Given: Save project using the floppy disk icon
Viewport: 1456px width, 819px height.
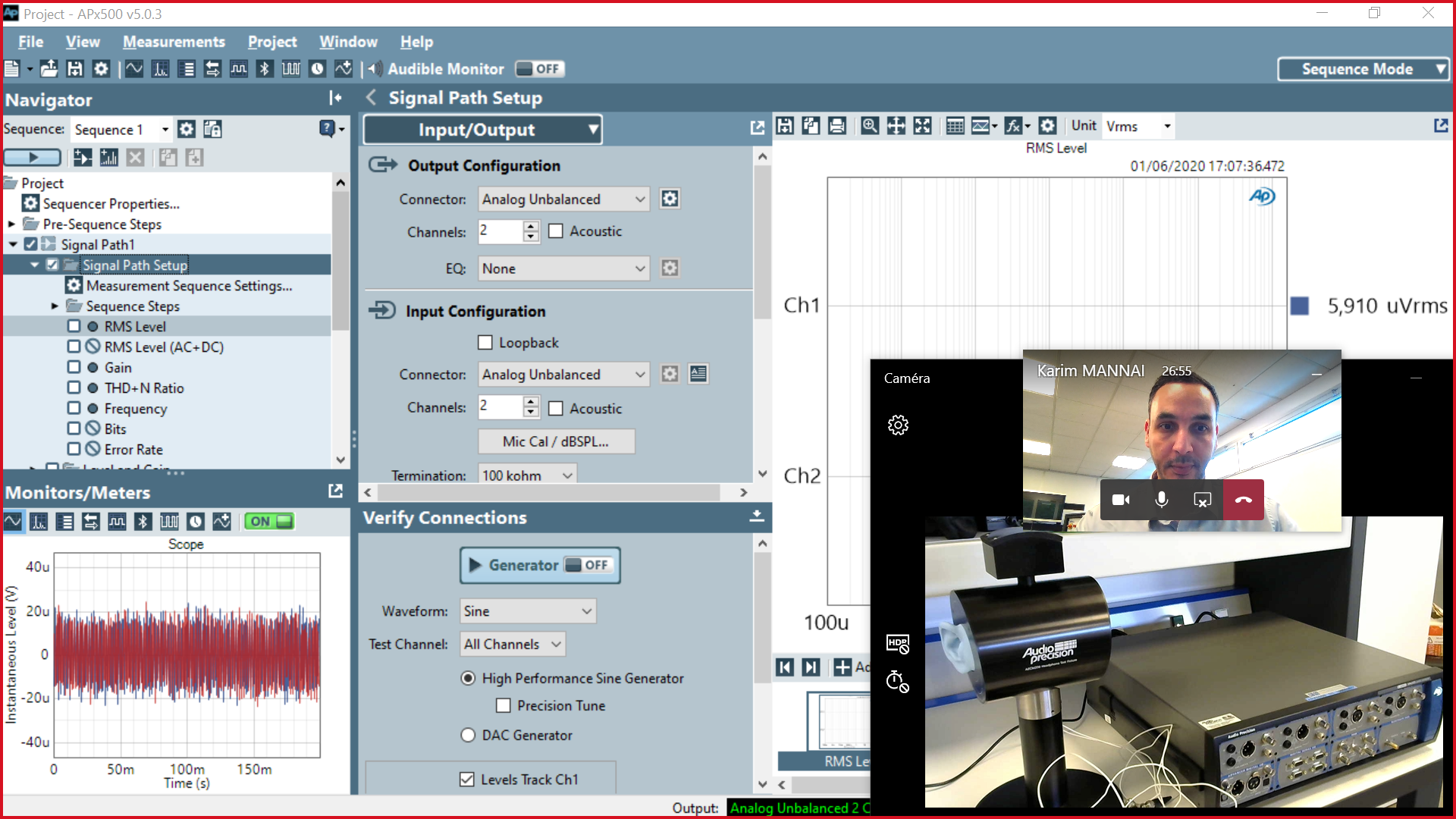Looking at the screenshot, I should (74, 69).
